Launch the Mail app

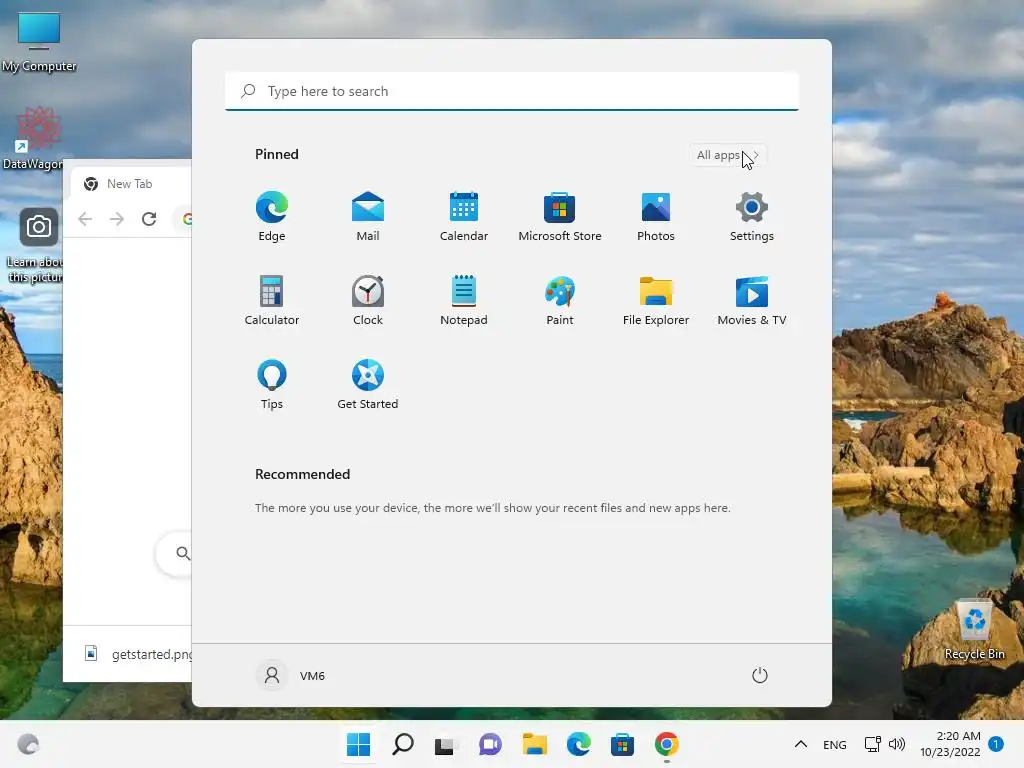(368, 217)
